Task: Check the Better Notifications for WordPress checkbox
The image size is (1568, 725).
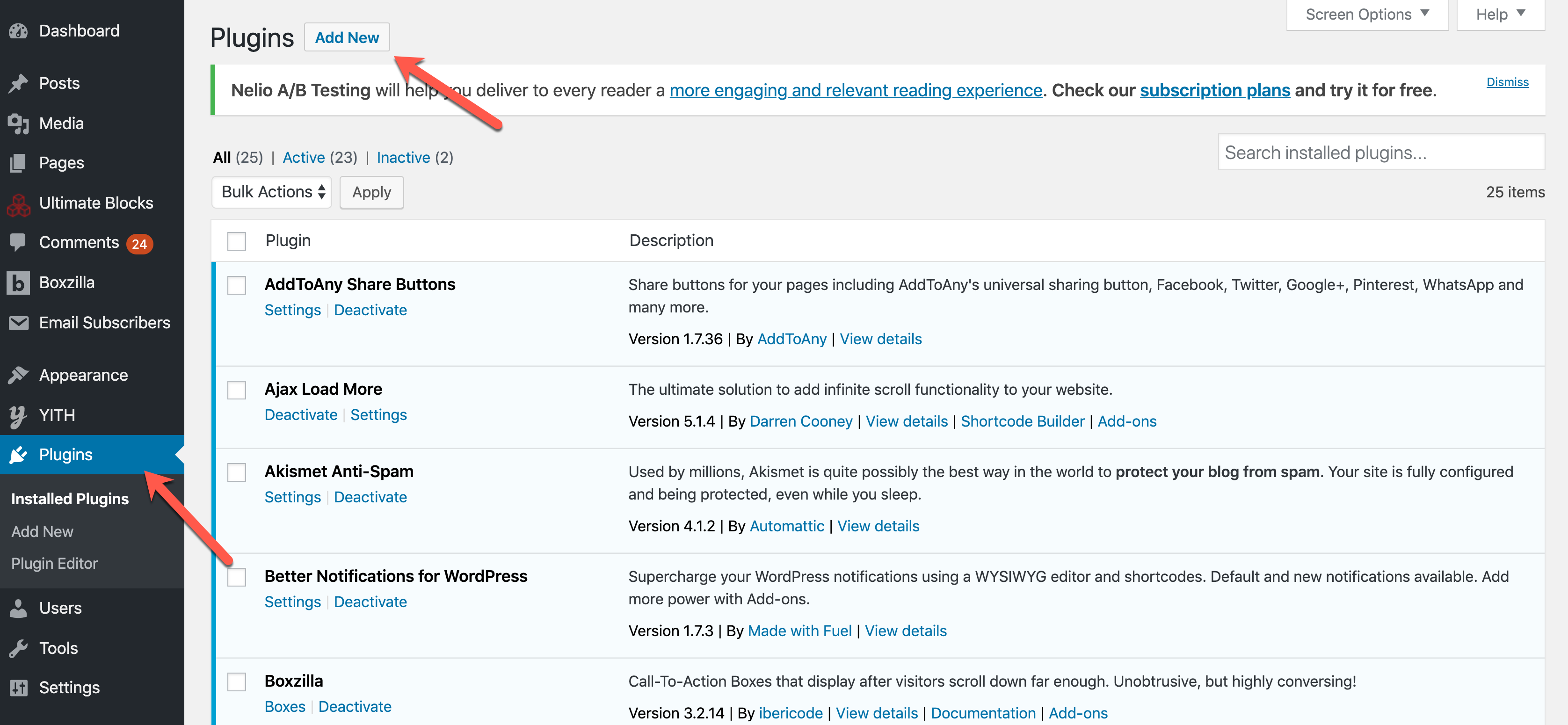Action: pos(236,577)
